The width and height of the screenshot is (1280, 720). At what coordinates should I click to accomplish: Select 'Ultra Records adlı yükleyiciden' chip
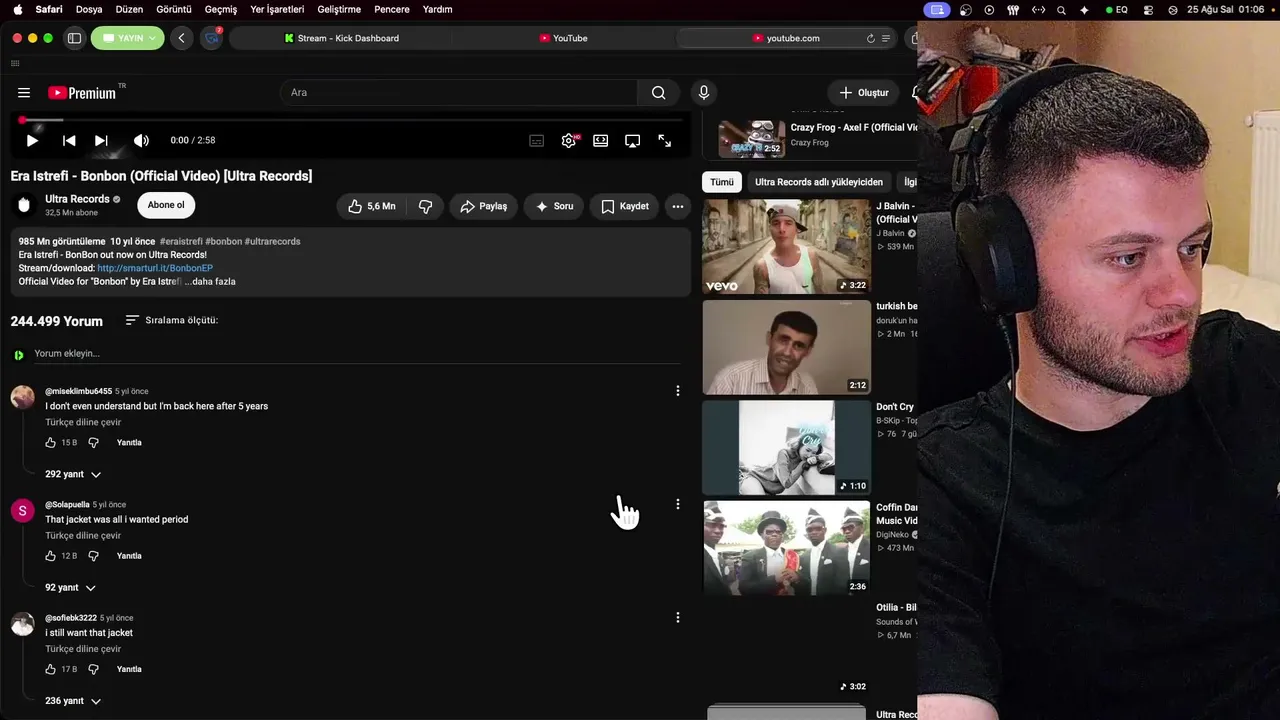click(x=819, y=182)
